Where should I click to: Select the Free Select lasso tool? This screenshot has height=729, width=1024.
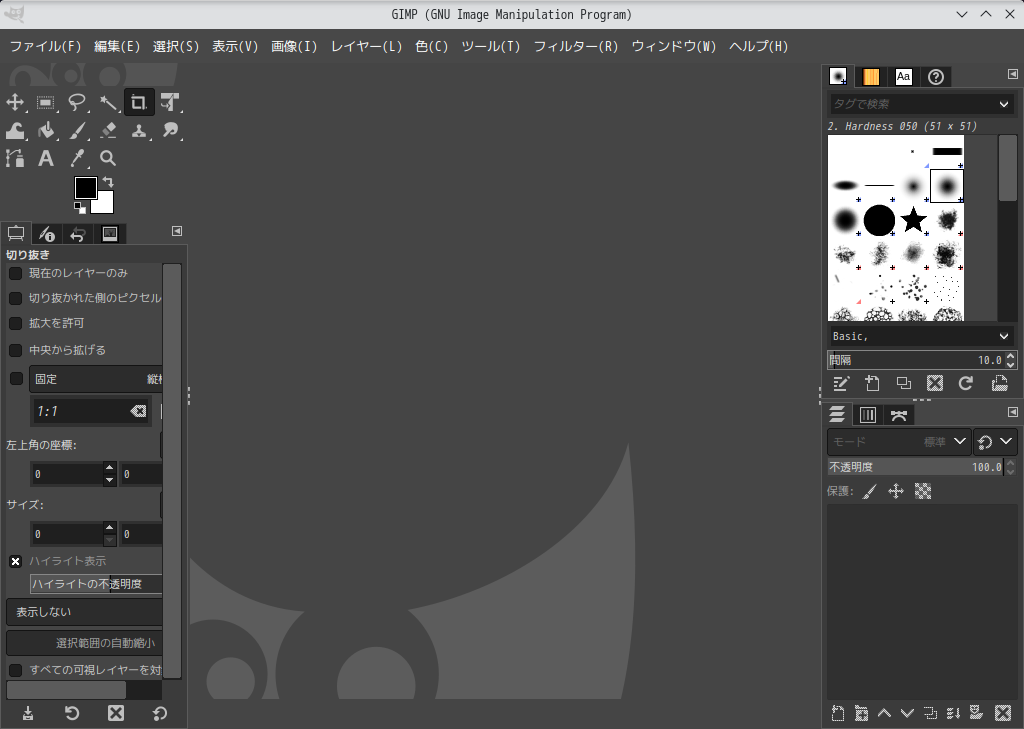[77, 103]
